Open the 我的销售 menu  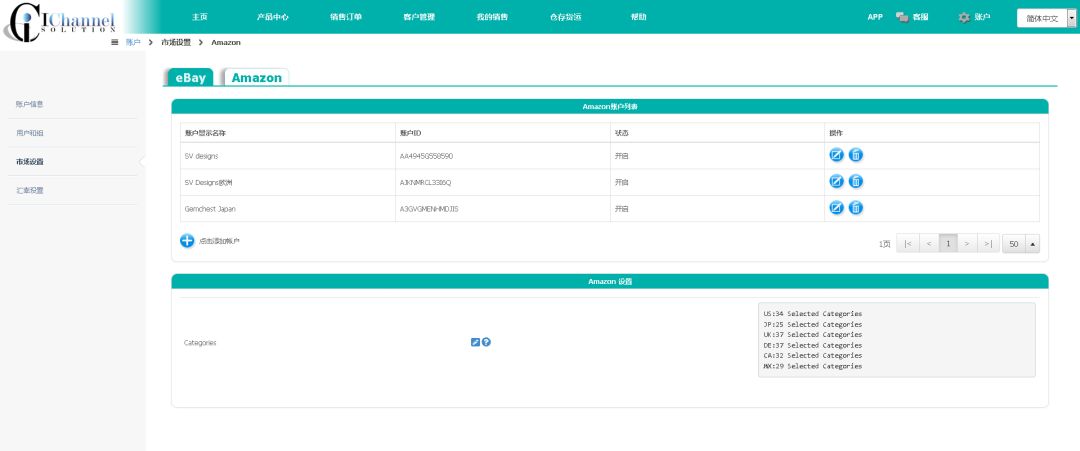click(x=492, y=17)
